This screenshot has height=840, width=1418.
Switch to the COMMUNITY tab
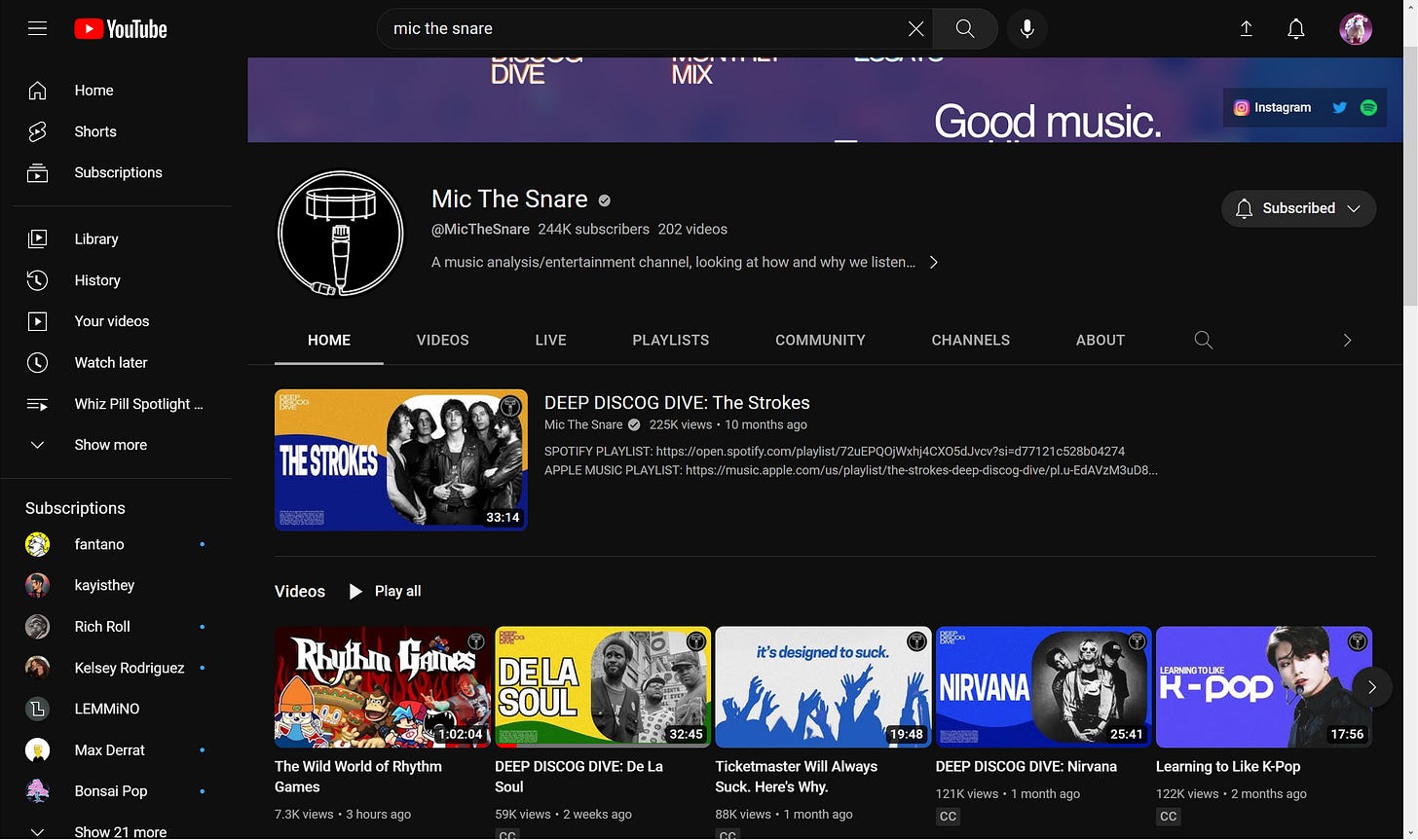pyautogui.click(x=820, y=340)
